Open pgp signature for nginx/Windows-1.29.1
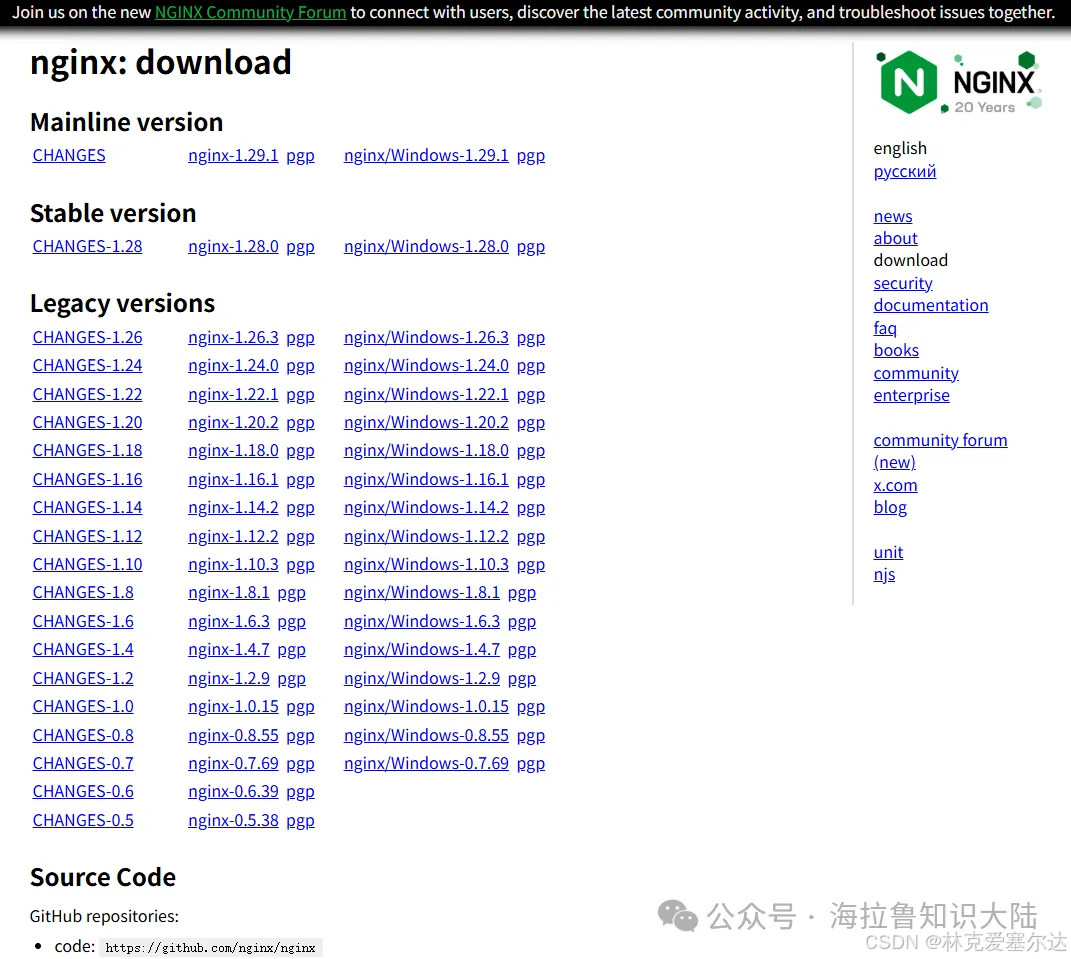The height and width of the screenshot is (959, 1071). click(x=531, y=156)
